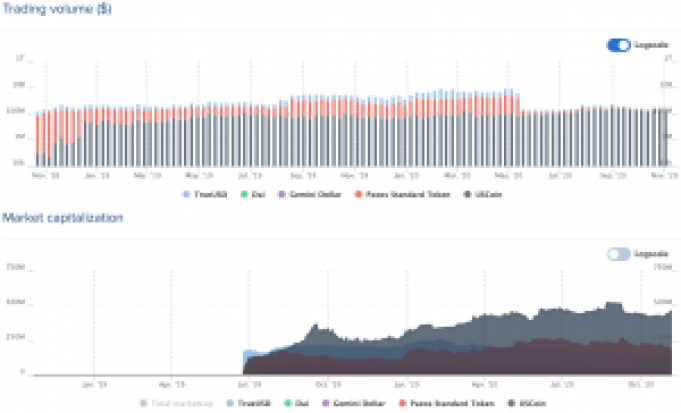This screenshot has width=681, height=413.
Task: Click the first bar in Trading volume chart
Action: click(38, 140)
